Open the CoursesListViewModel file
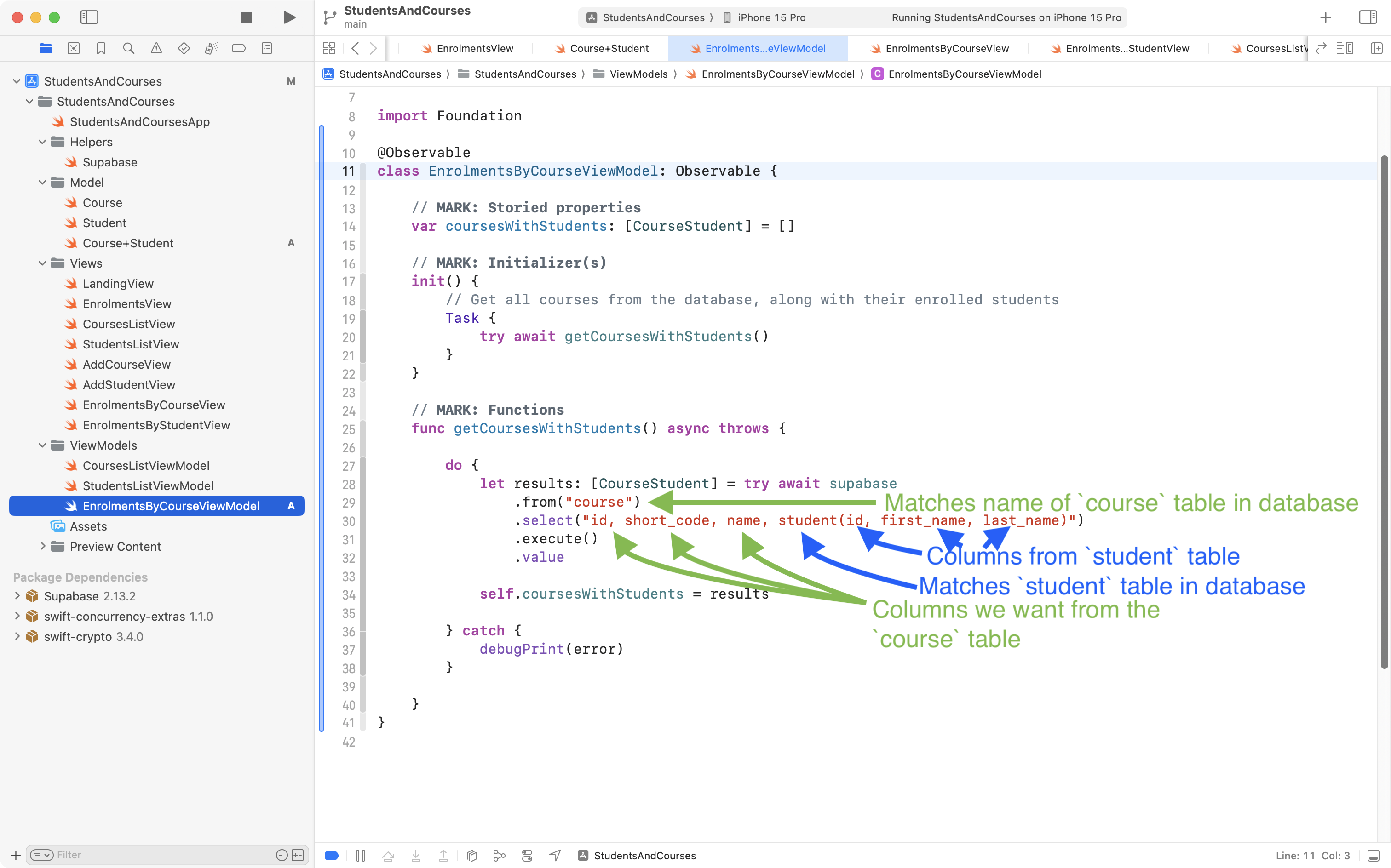 tap(146, 466)
